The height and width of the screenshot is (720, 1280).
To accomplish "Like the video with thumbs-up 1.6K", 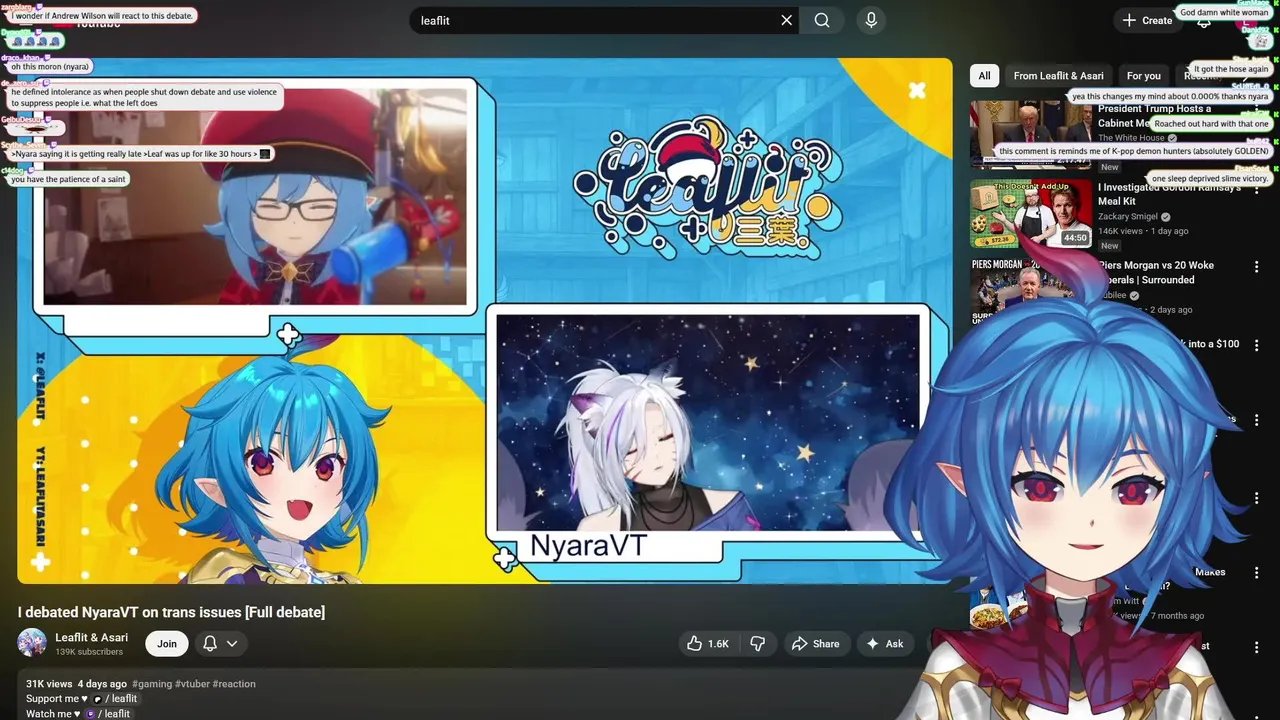I will pyautogui.click(x=707, y=644).
